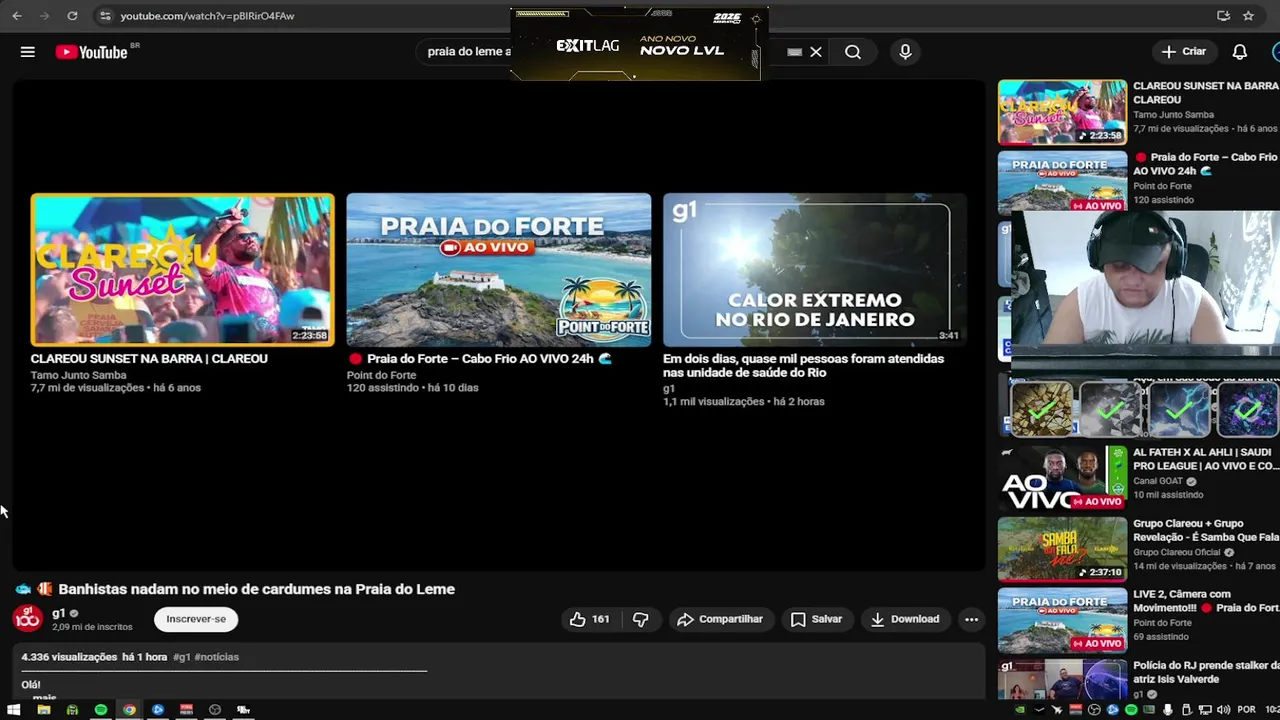Open the g1 channel avatar

pyautogui.click(x=27, y=619)
